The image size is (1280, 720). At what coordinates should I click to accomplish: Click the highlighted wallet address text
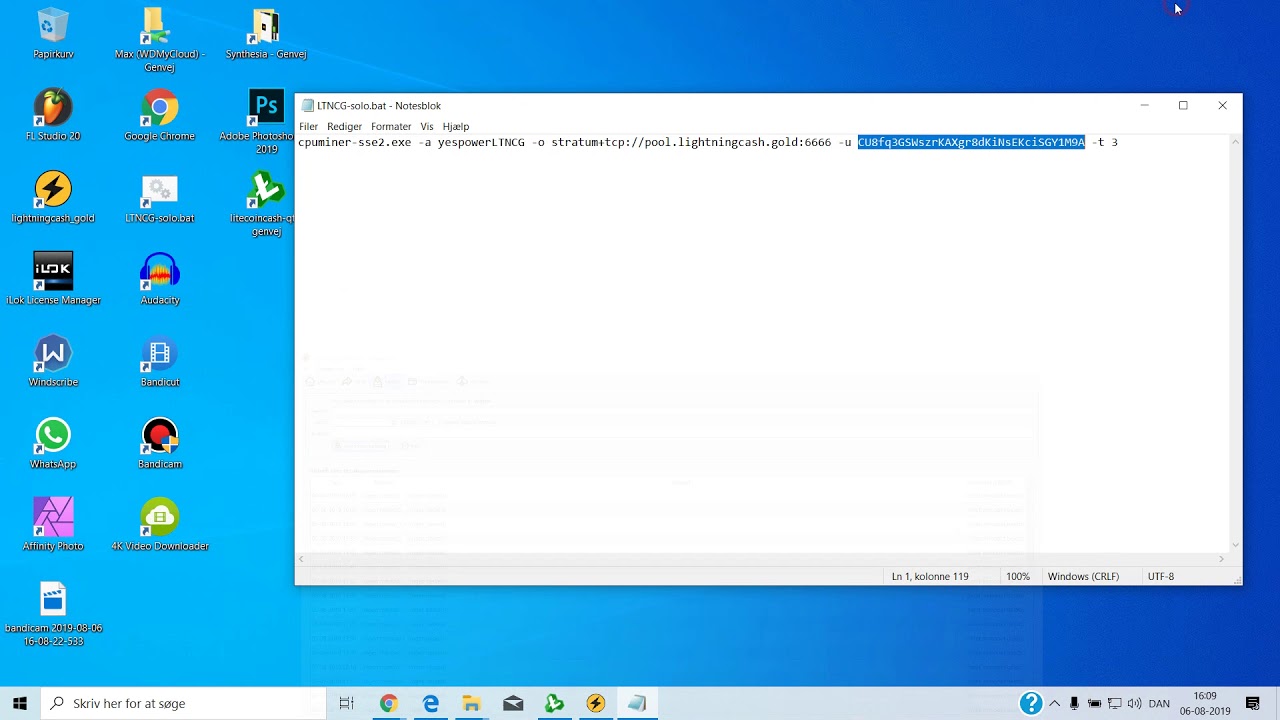(971, 142)
